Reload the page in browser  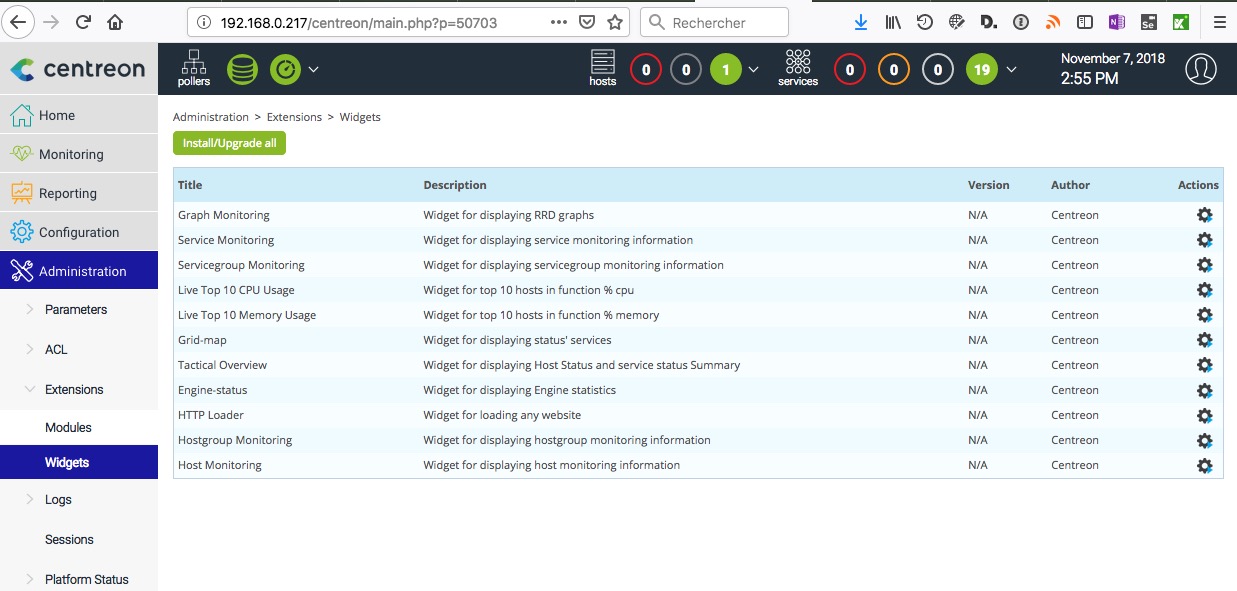[83, 22]
